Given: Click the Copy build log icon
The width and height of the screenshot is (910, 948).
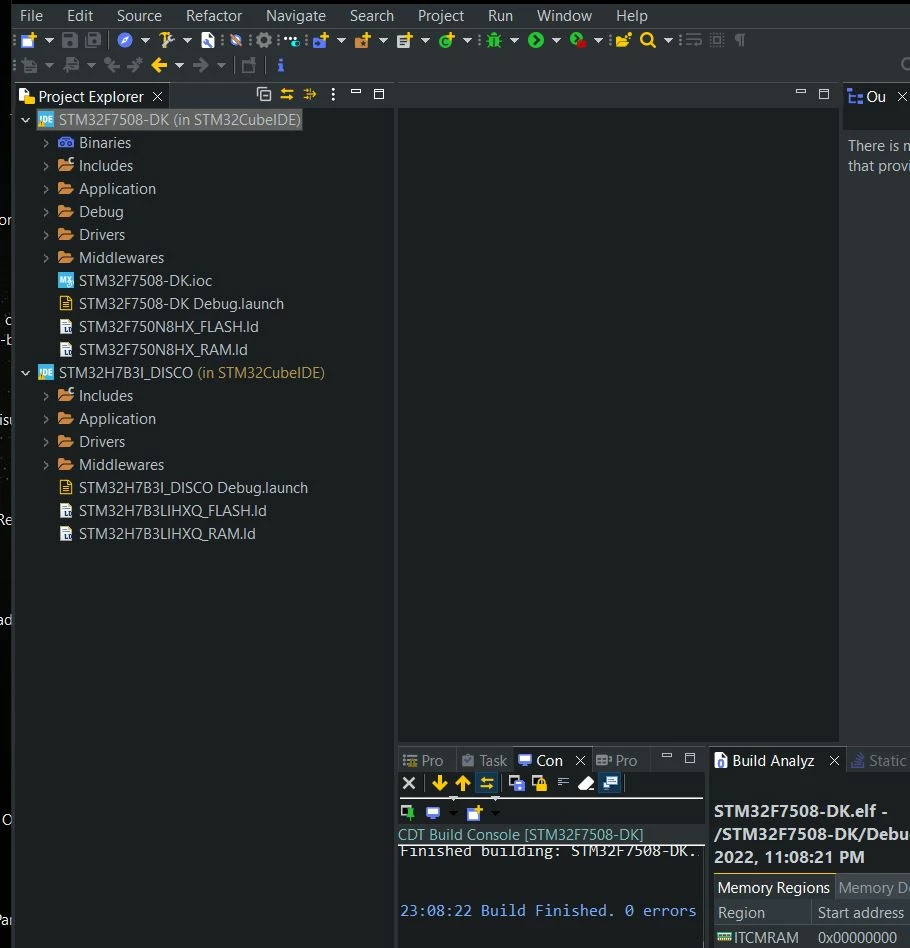Looking at the screenshot, I should [x=516, y=784].
